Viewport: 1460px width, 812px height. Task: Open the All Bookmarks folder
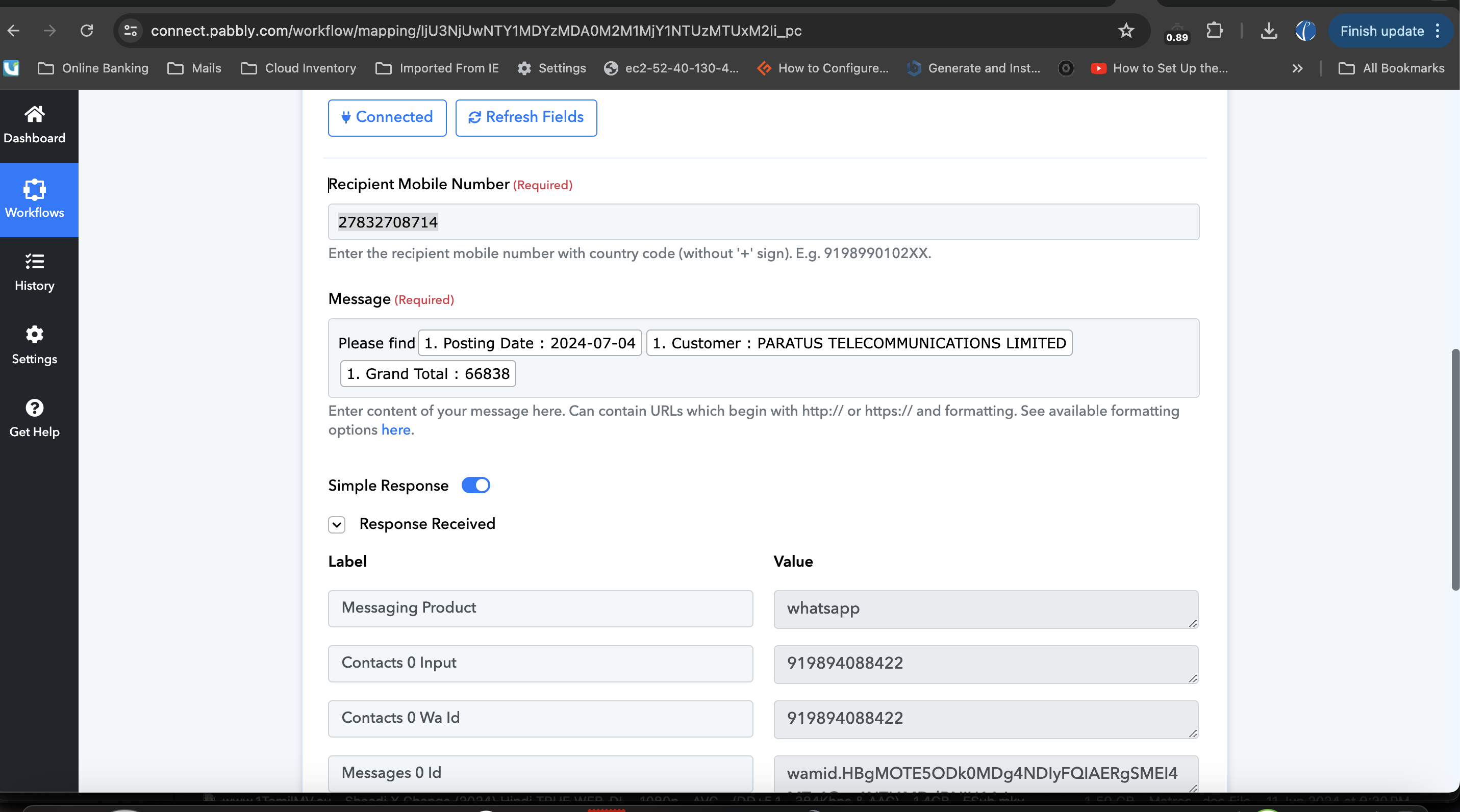1392,68
